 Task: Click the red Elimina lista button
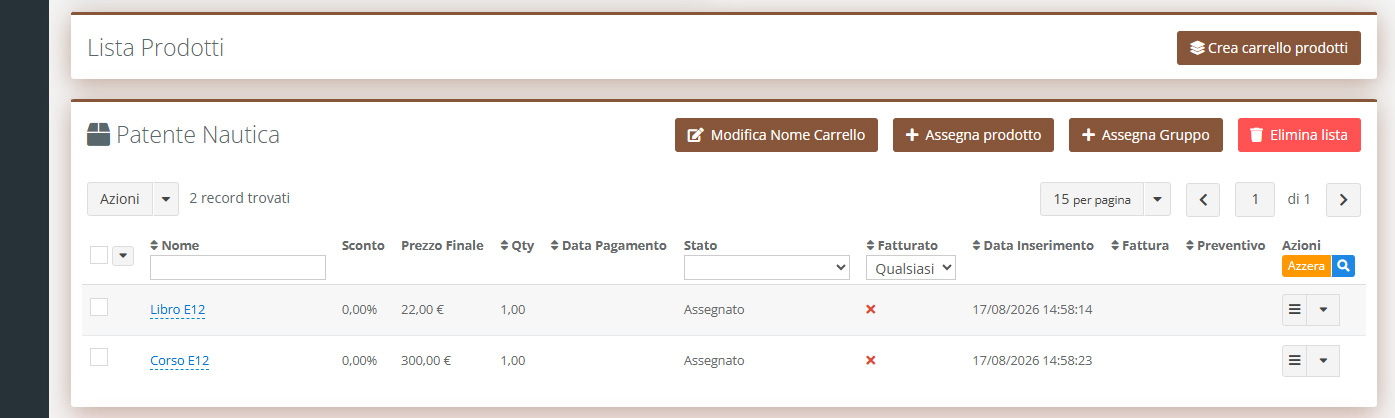pyautogui.click(x=1299, y=135)
